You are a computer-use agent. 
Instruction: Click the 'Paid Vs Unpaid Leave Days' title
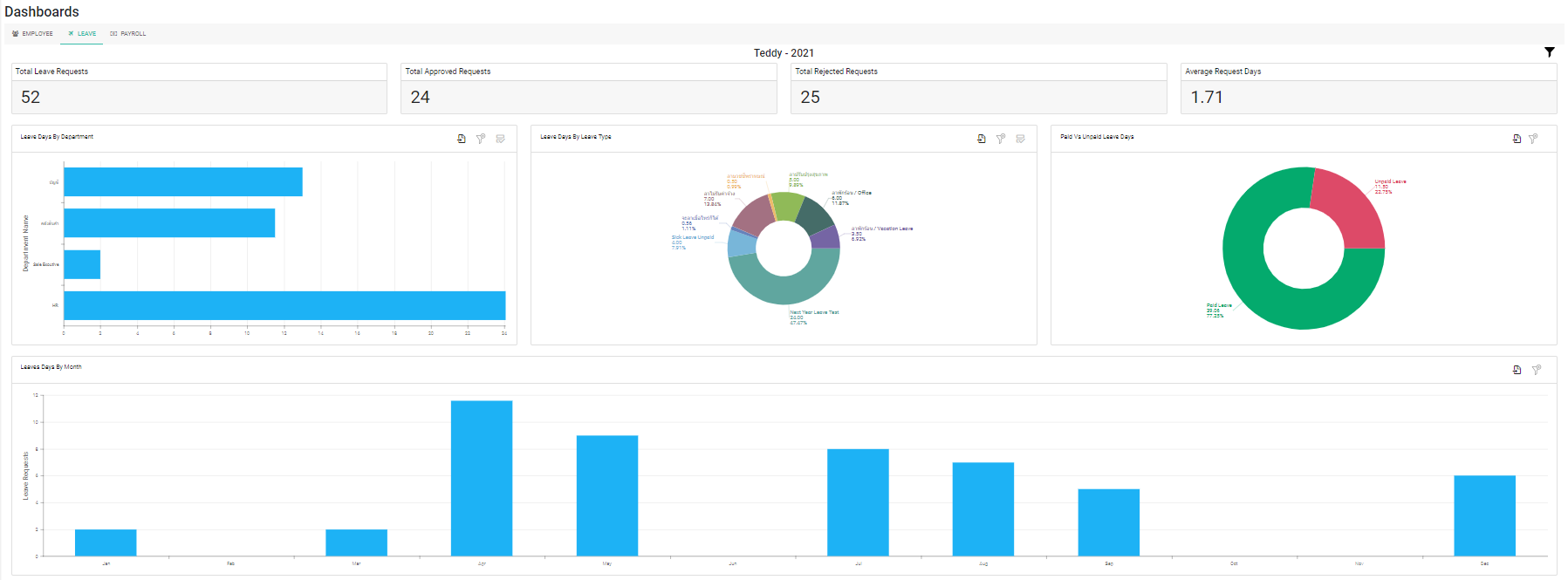click(1097, 137)
